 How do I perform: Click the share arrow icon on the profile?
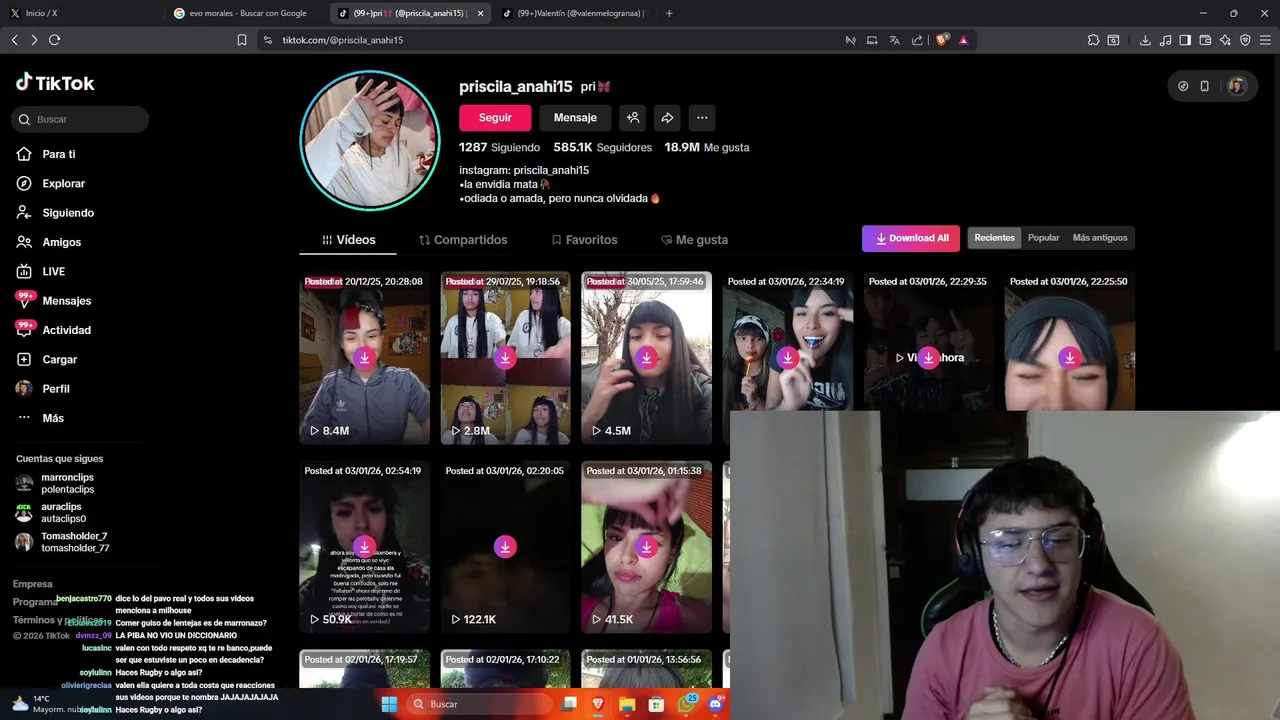(x=667, y=117)
